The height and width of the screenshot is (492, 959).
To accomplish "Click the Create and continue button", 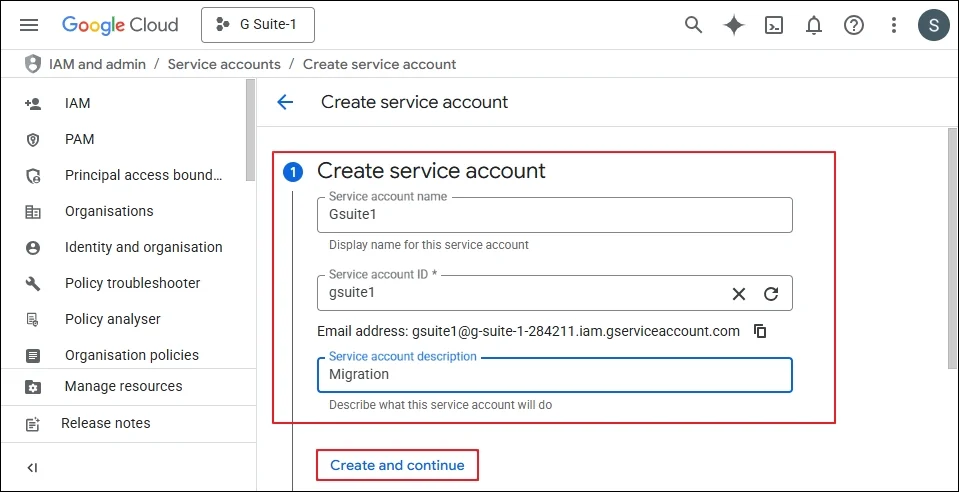I will point(397,465).
